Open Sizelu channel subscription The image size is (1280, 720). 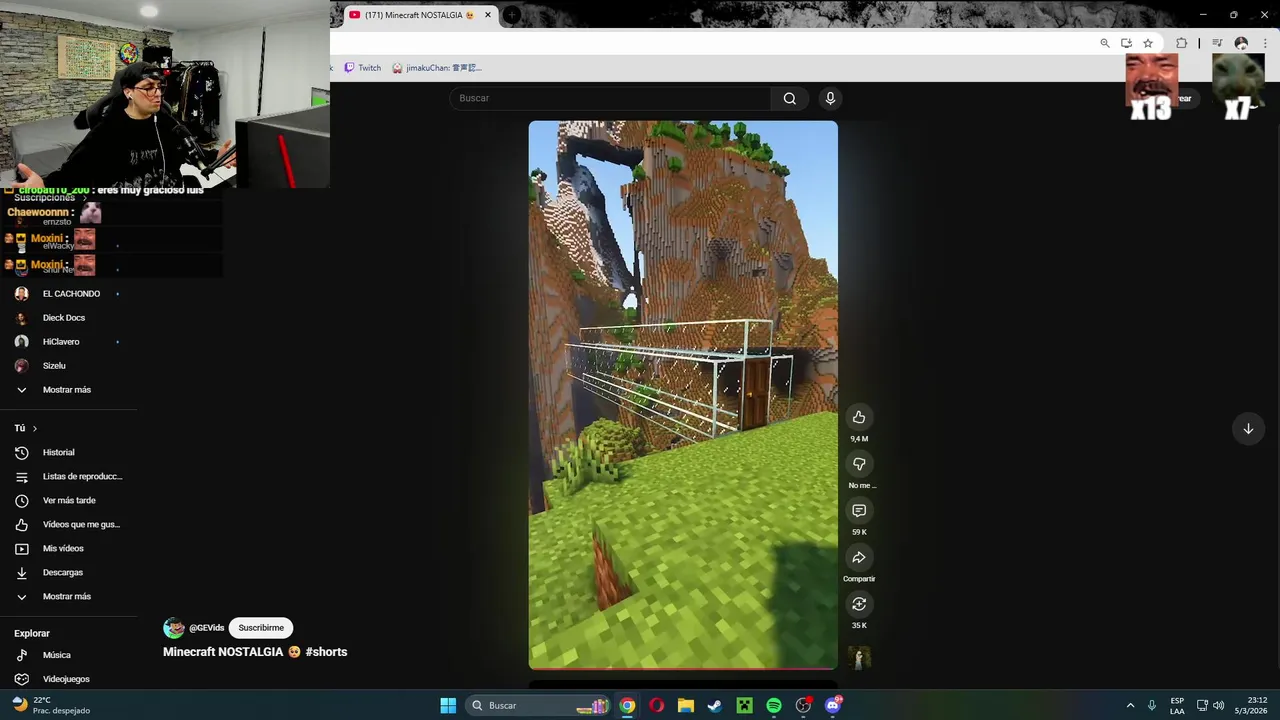click(x=68, y=366)
